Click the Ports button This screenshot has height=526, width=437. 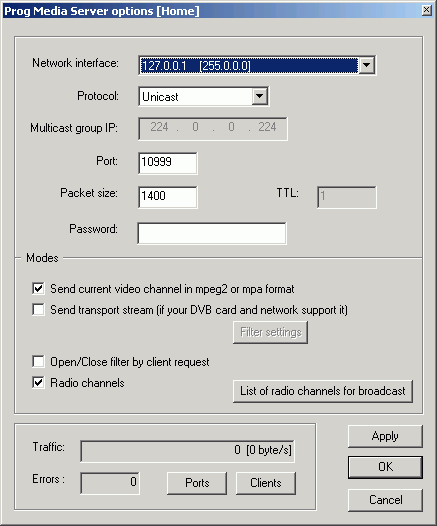tap(197, 483)
